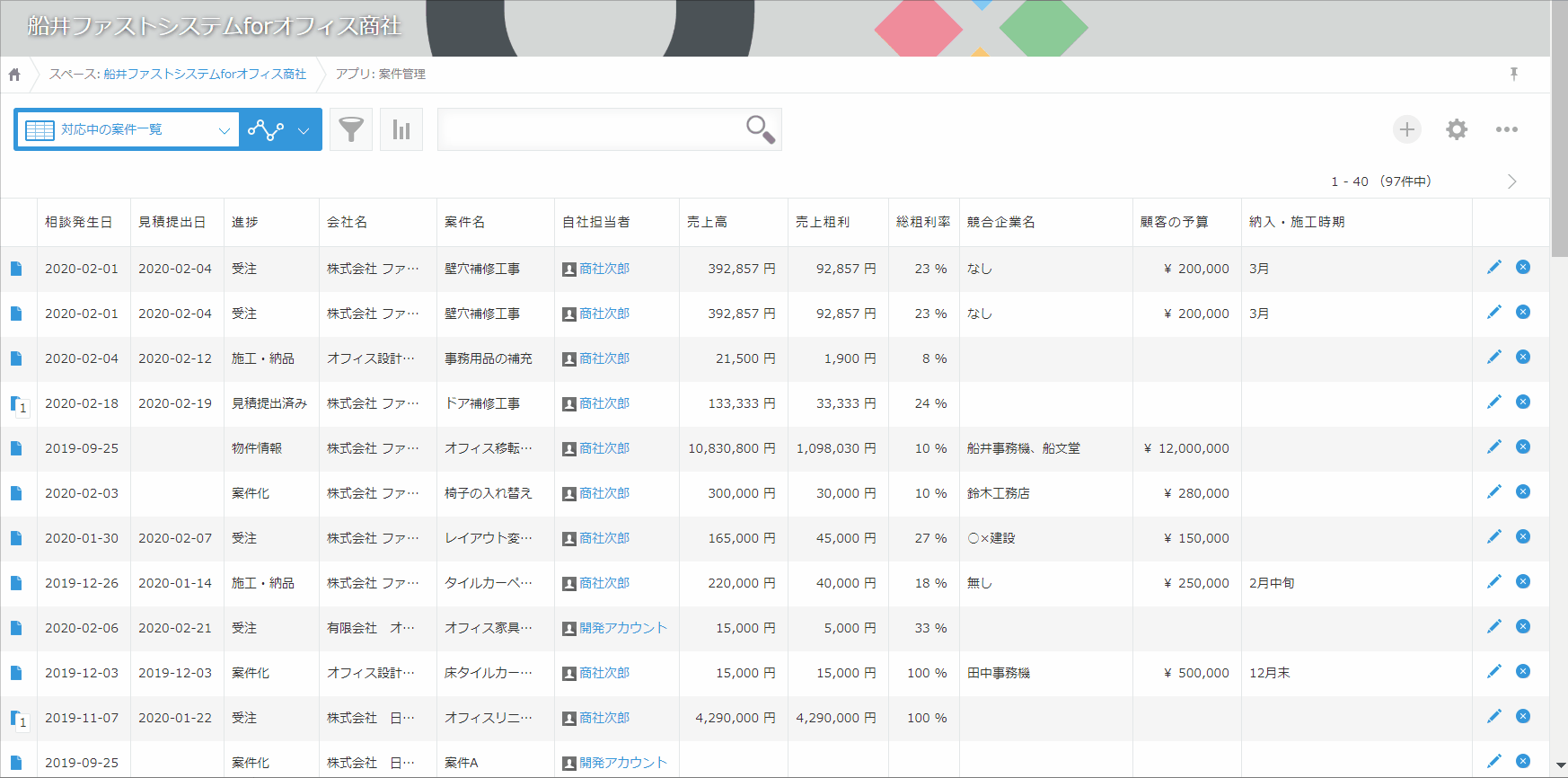Edit the 椅子の入れ替え record
Image resolution: width=1568 pixels, height=778 pixels.
[x=1494, y=491]
